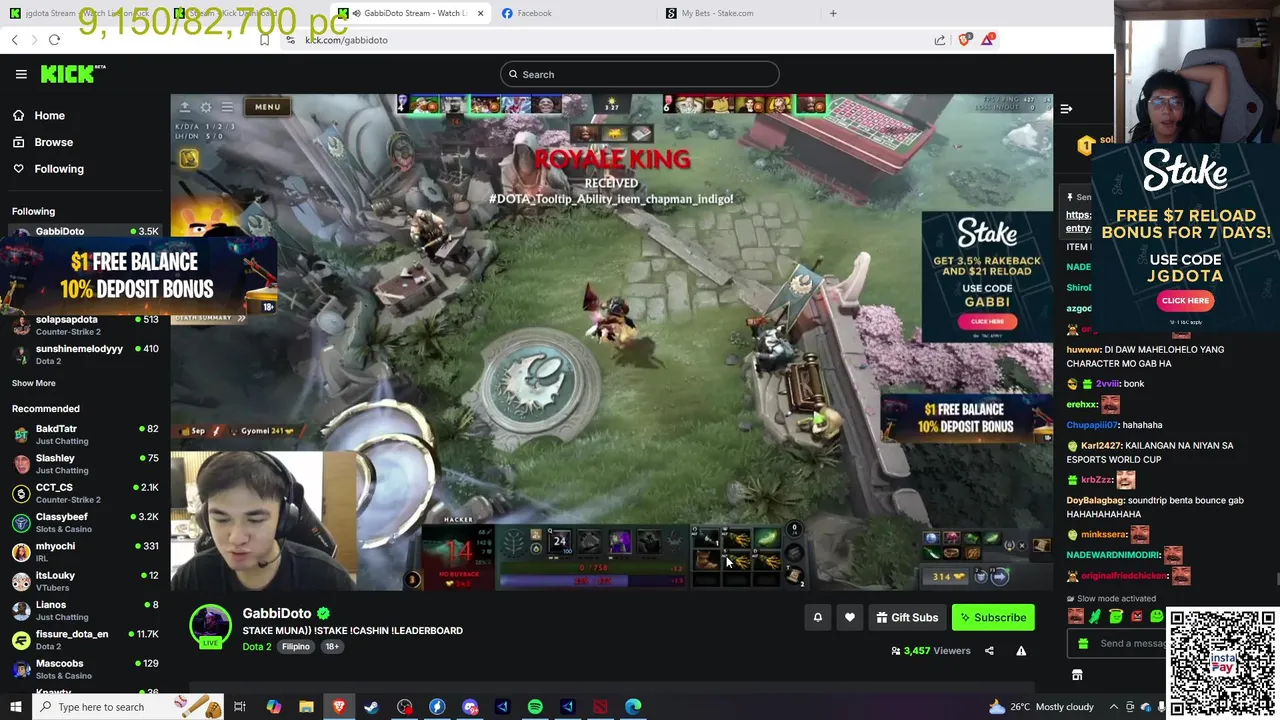Click in the Kick search field

pyautogui.click(x=640, y=74)
